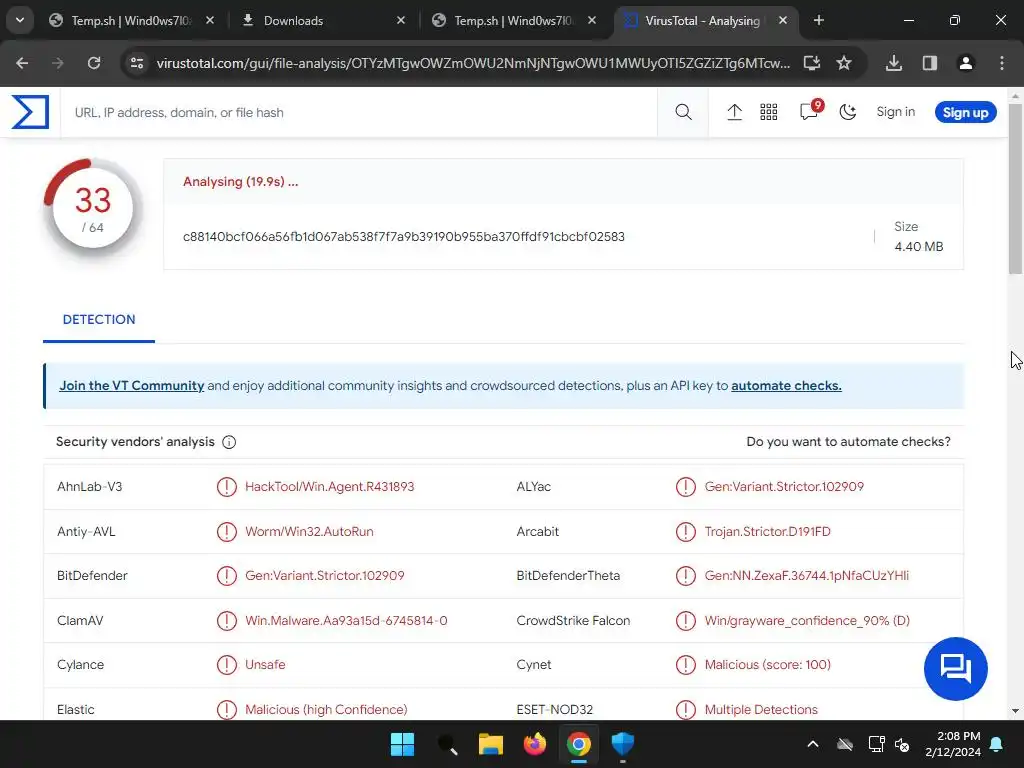Click the VirusTotal logo icon
This screenshot has height=768, width=1024.
30,112
